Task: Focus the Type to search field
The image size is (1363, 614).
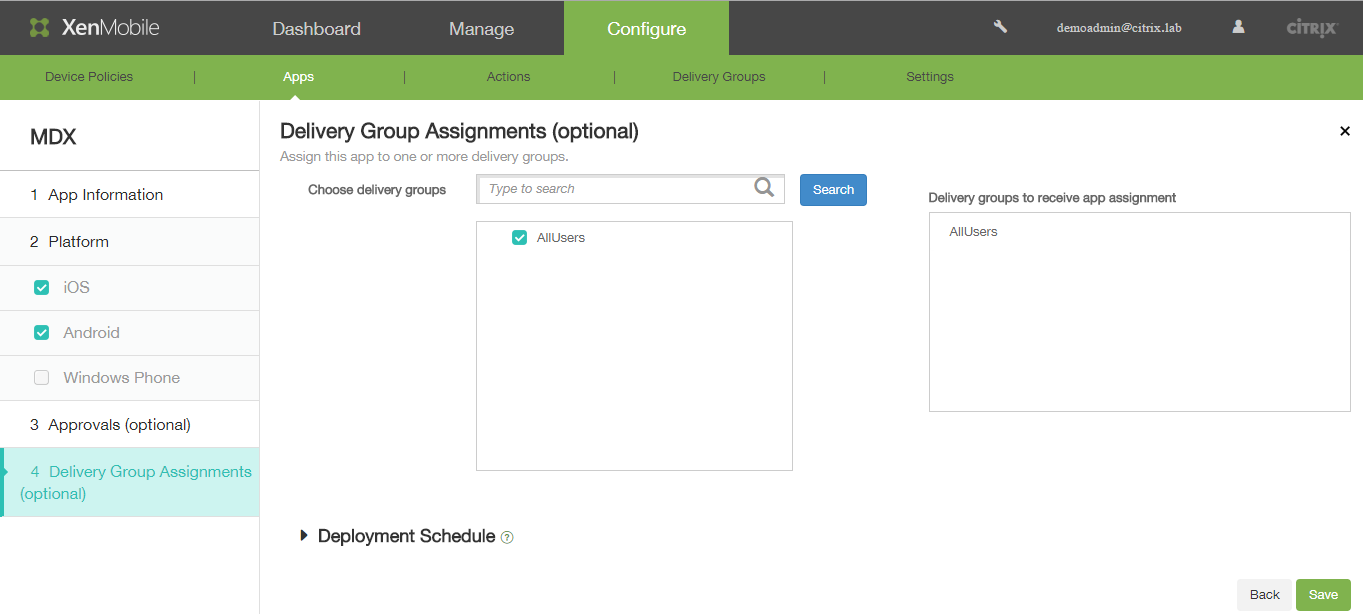Action: [615, 189]
